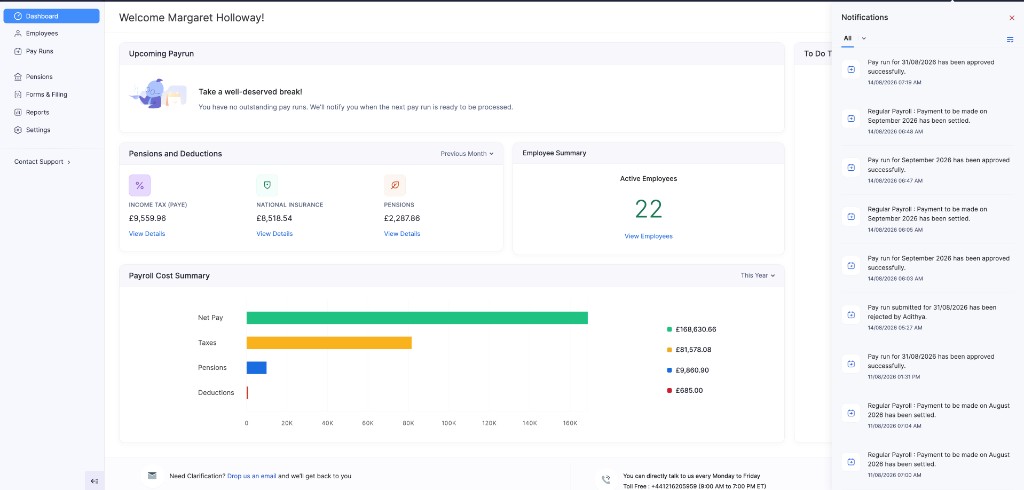The height and width of the screenshot is (490, 1024).
Task: Click the break illustration in Upcoming Payrun
Action: click(158, 94)
